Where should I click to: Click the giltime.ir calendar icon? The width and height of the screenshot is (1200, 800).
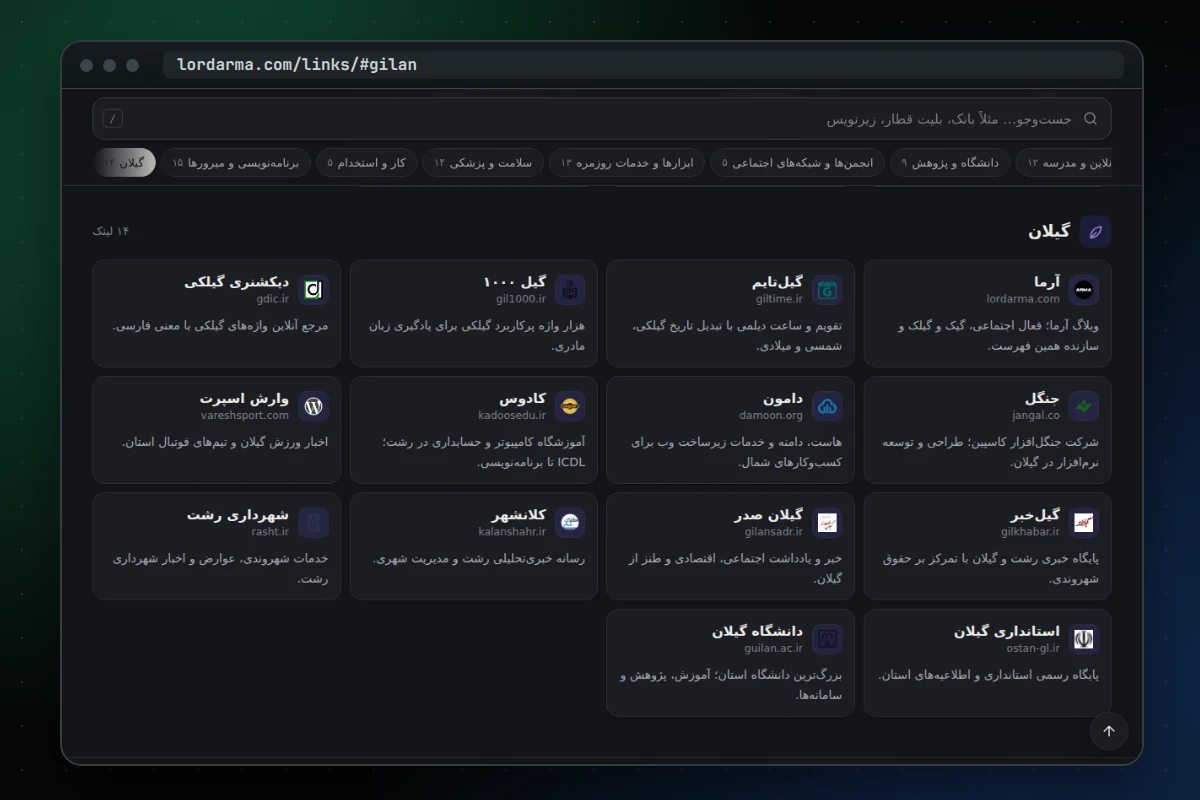(827, 290)
